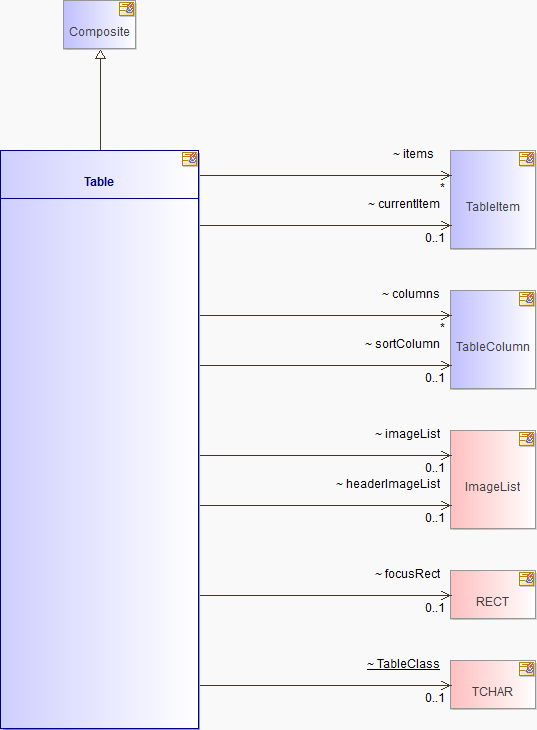Click the currentItem association label

(x=404, y=204)
